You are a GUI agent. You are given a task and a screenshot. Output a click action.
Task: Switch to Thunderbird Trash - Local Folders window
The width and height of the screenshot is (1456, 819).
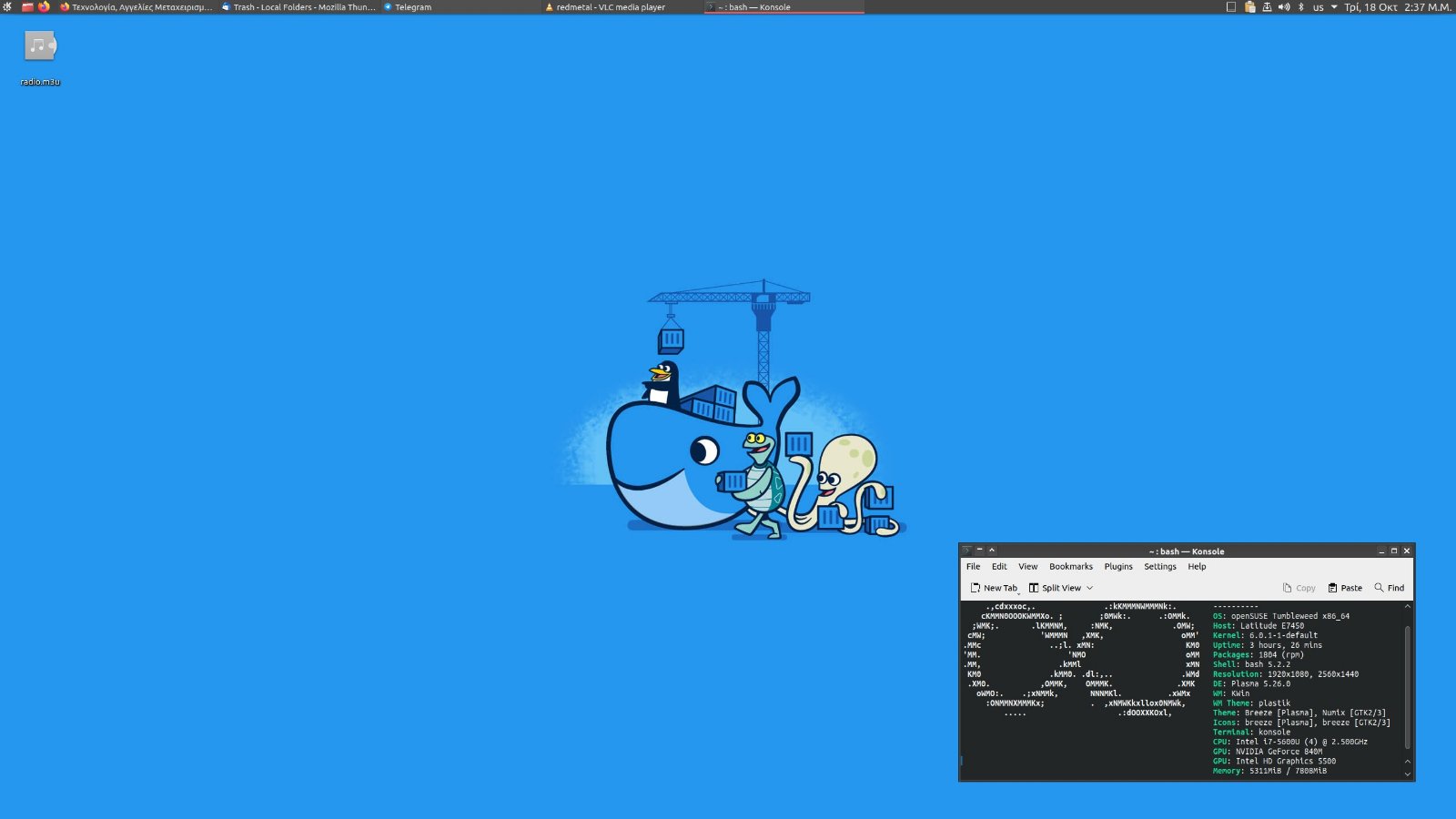pyautogui.click(x=298, y=6)
